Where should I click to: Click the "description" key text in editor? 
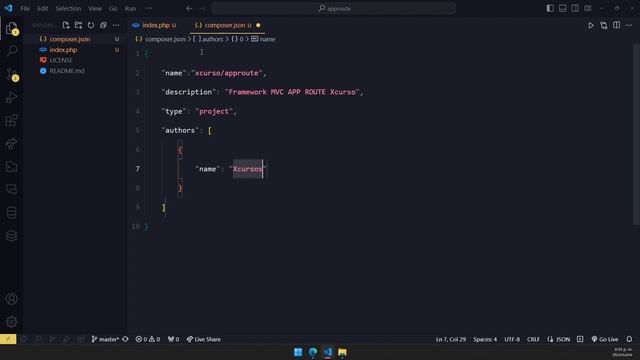189,92
